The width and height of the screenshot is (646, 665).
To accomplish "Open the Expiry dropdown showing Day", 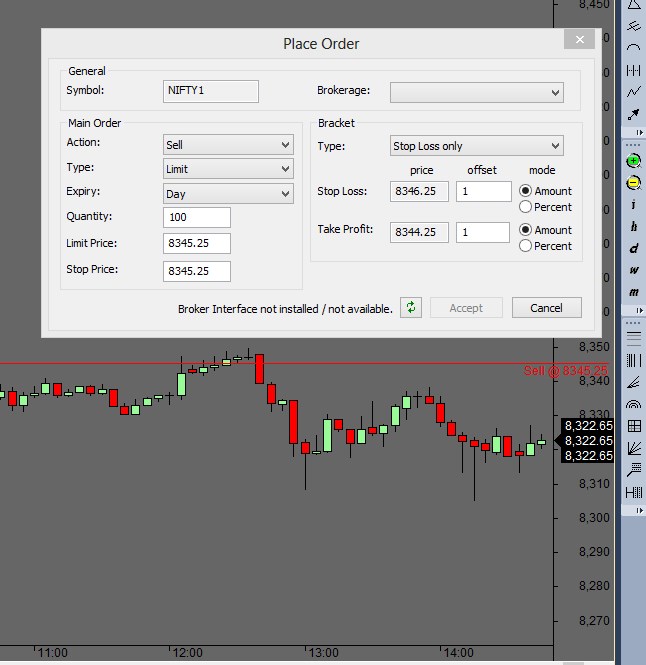I will [228, 194].
